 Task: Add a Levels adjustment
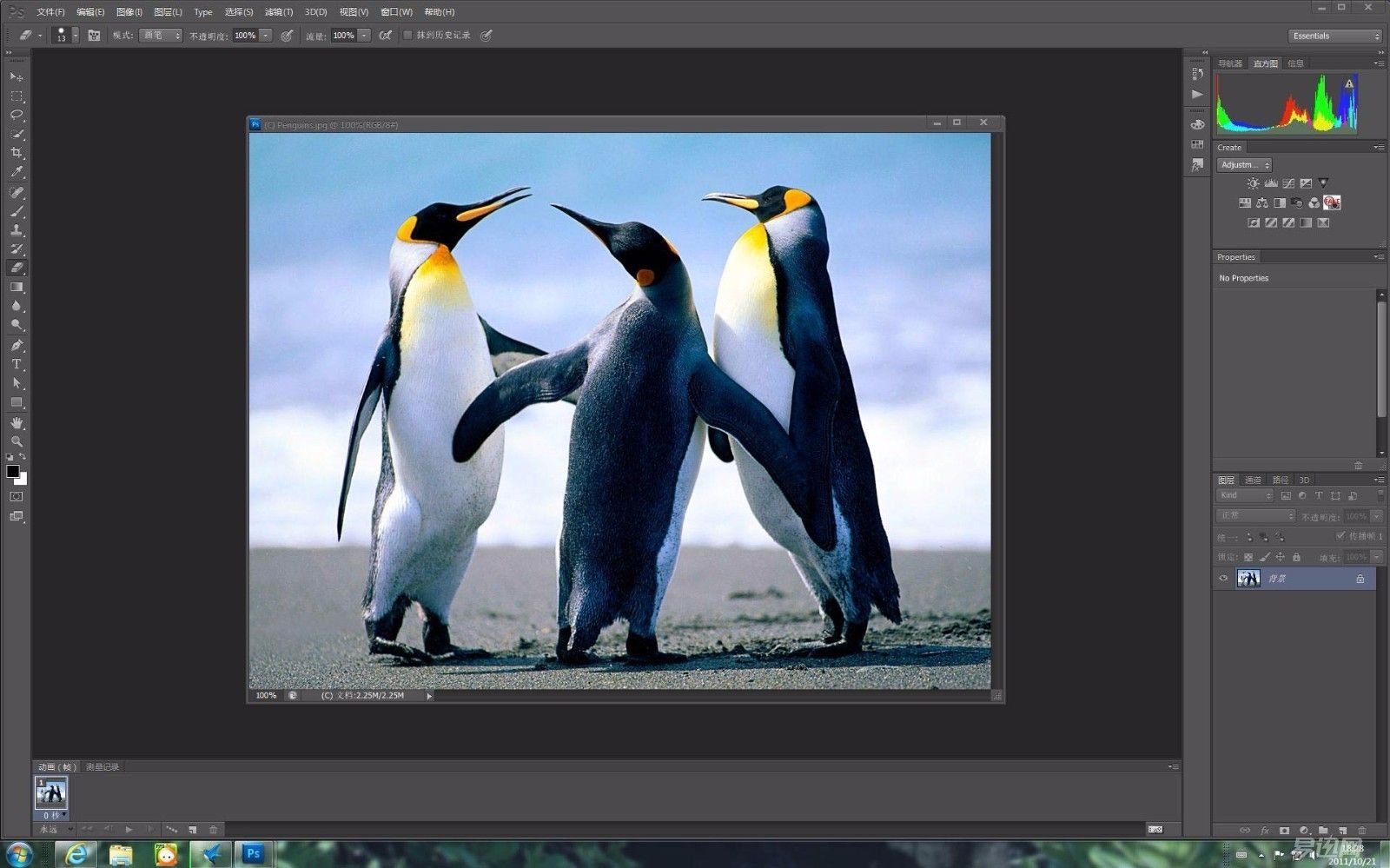click(1271, 183)
